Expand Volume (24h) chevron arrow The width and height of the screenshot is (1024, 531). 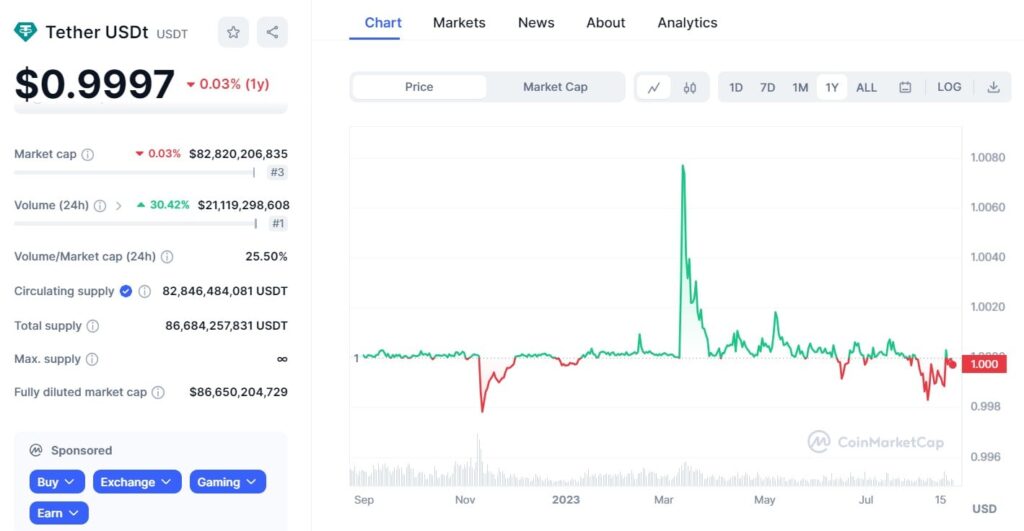click(118, 206)
